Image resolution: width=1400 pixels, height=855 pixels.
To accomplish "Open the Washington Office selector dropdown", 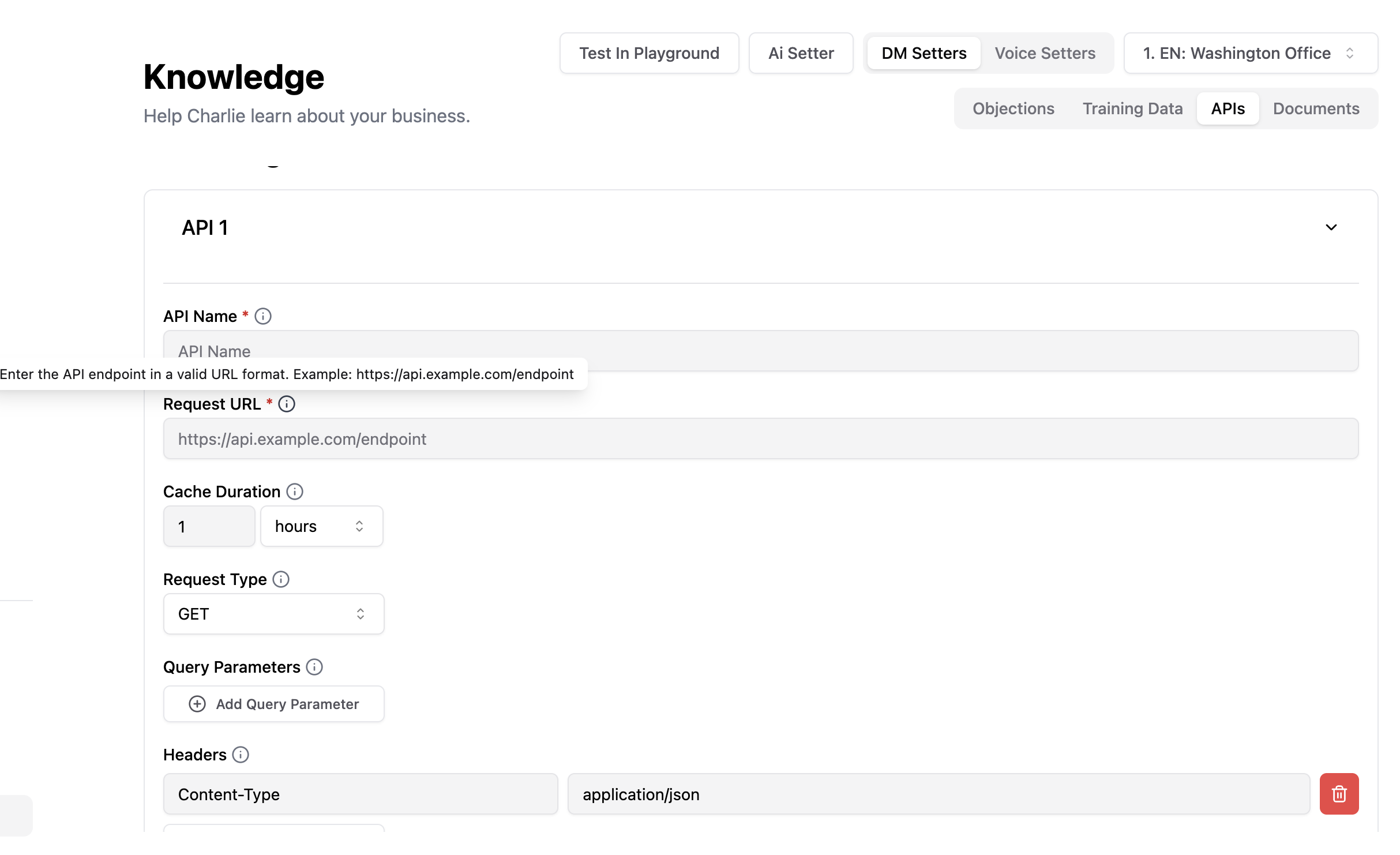I will 1251,53.
